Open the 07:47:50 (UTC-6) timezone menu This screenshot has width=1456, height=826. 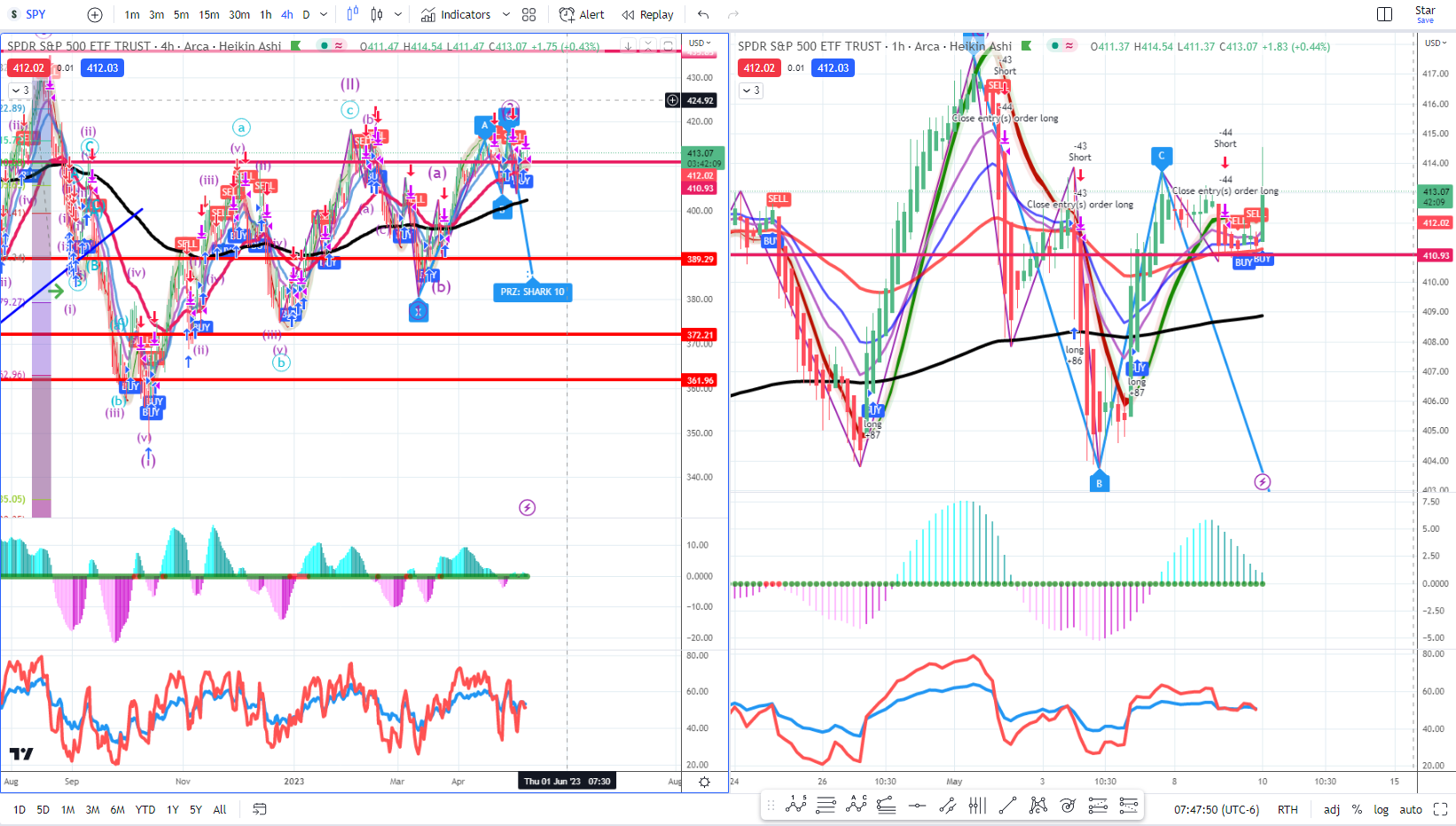(x=1217, y=809)
